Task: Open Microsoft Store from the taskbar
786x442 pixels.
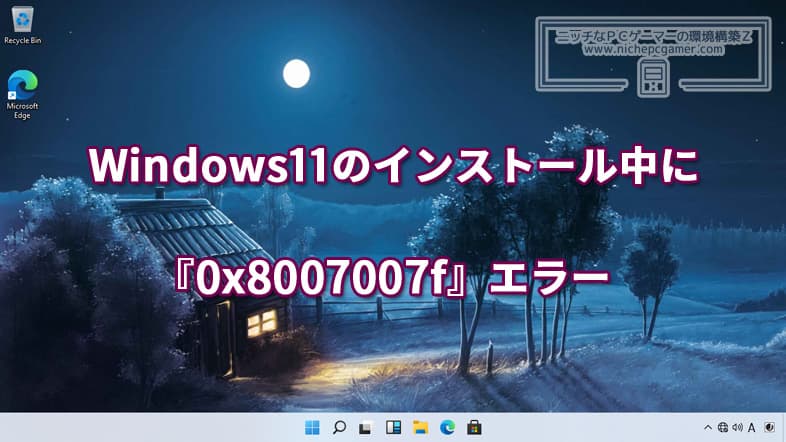Action: (474, 427)
